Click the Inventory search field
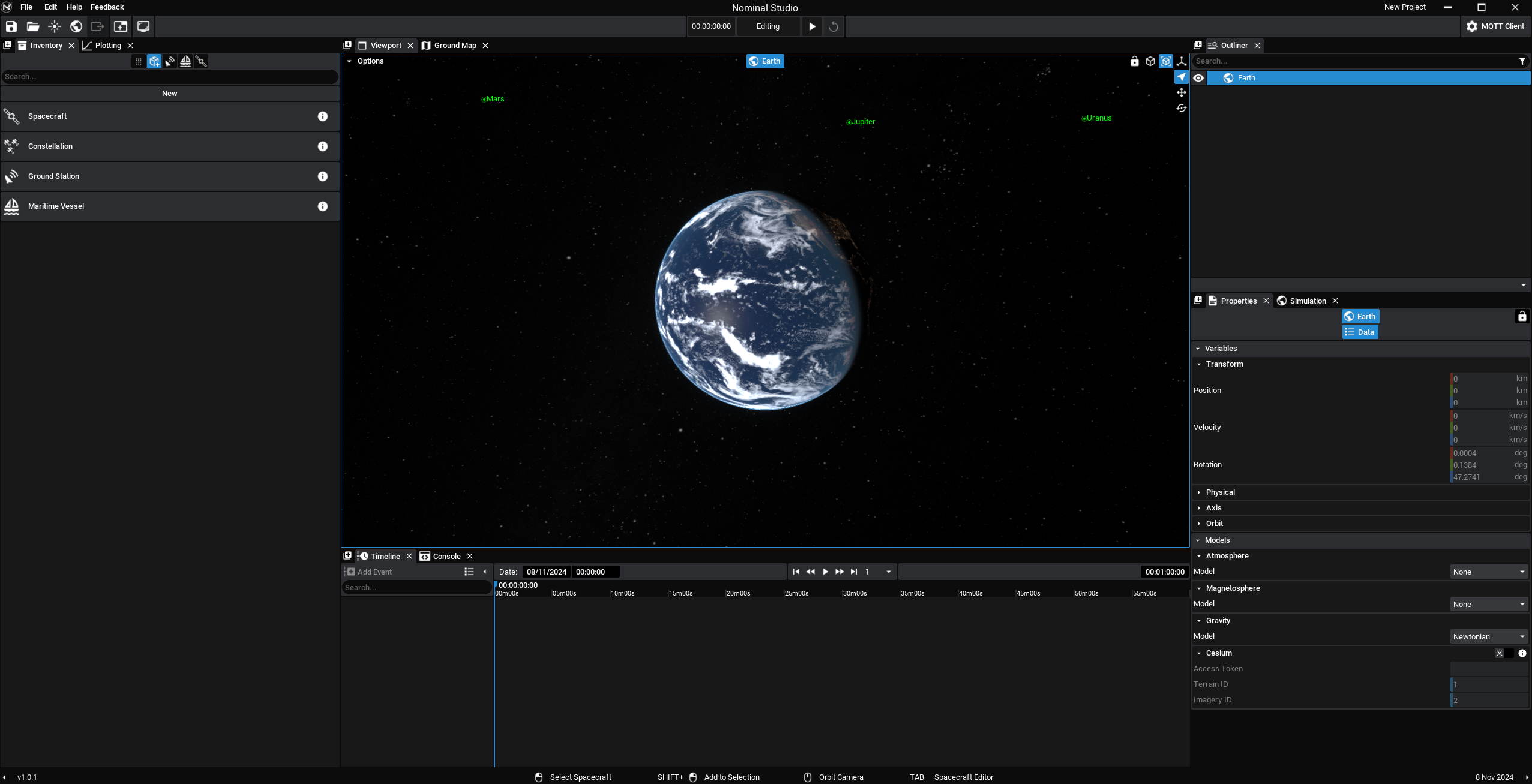 170,77
